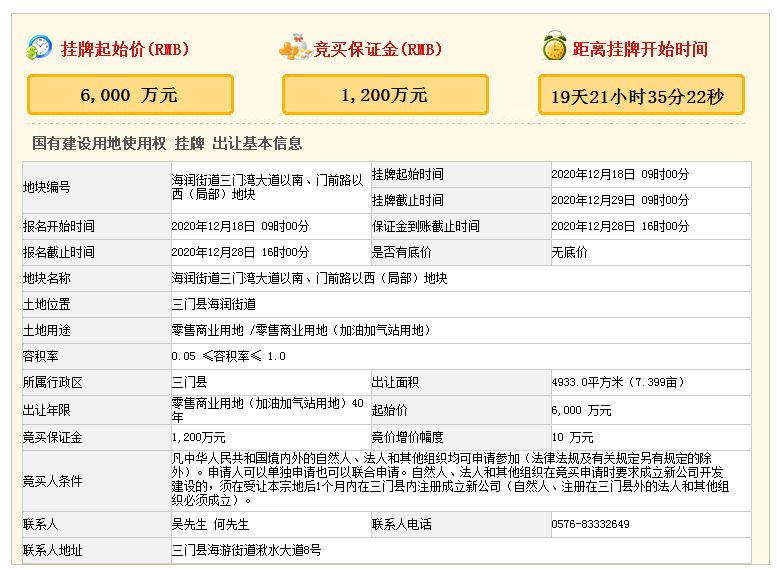Click section title 国有建设用地使用权 挂牌 出让基本信息
Image resolution: width=777 pixels, height=570 pixels.
[167, 143]
